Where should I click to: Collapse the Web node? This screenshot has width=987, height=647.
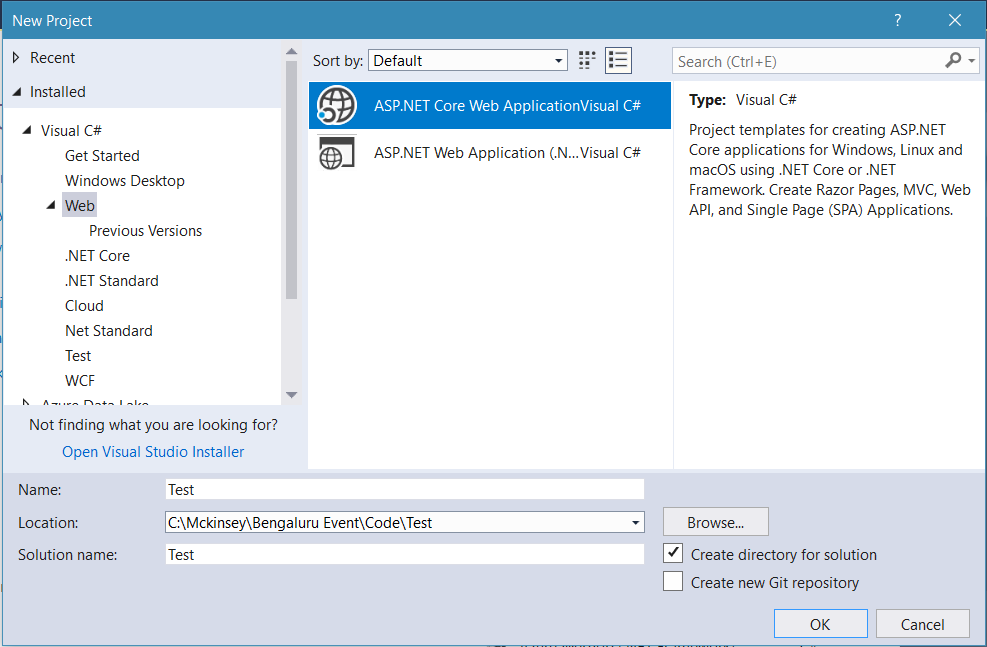pos(51,205)
